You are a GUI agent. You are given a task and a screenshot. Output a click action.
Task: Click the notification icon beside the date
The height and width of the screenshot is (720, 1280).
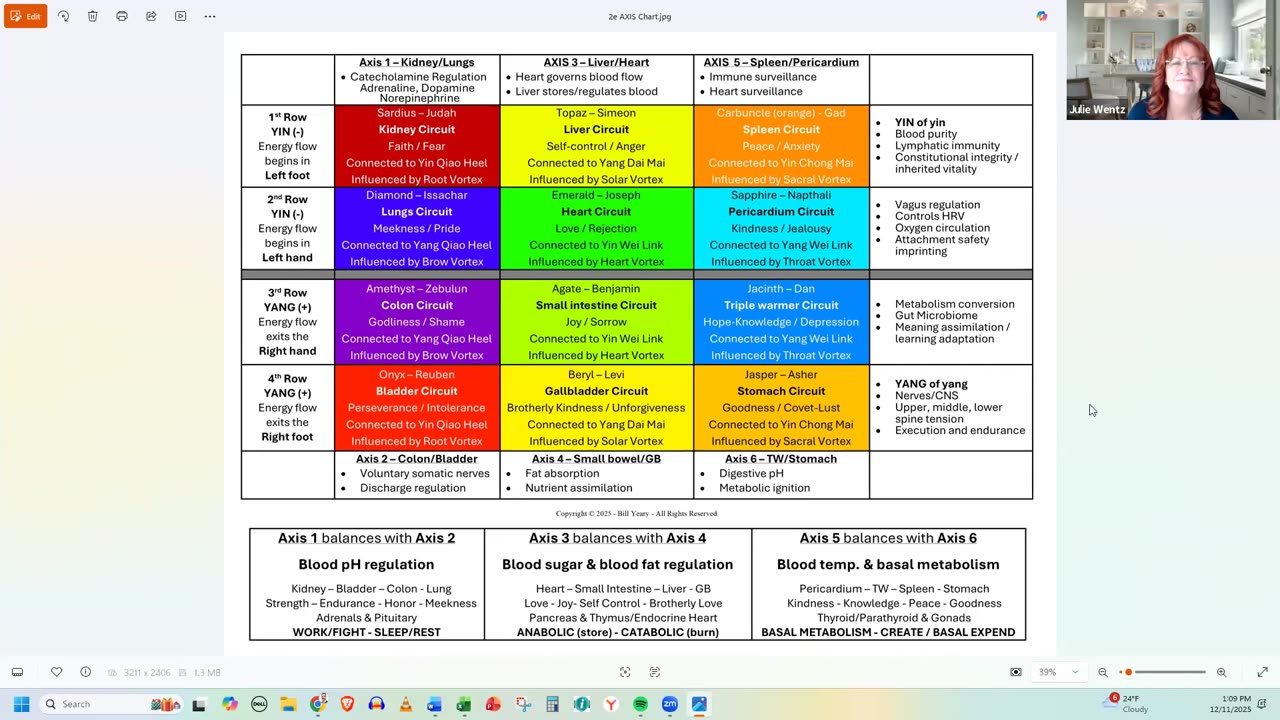click(1264, 704)
